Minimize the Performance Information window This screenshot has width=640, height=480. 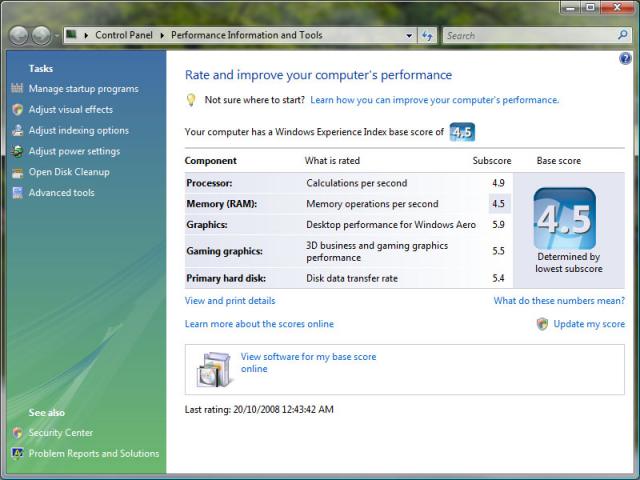click(x=571, y=7)
